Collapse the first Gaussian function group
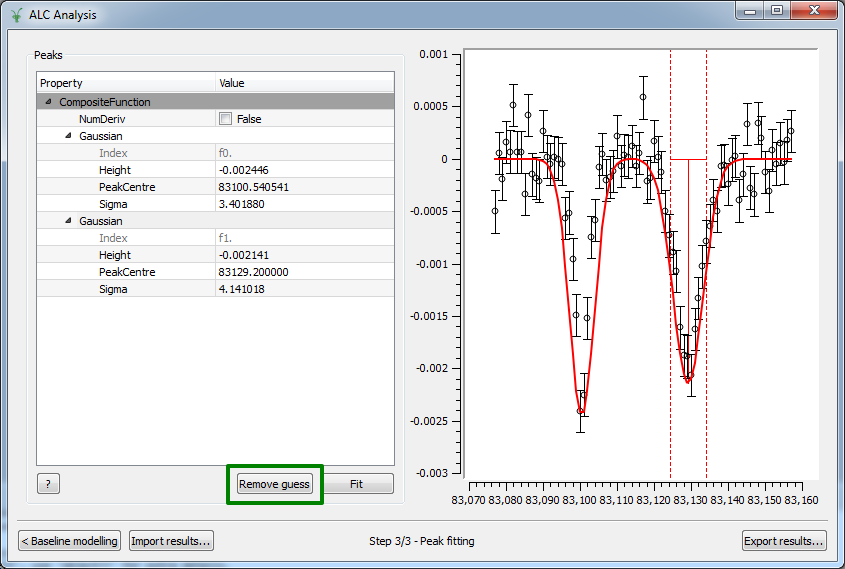The height and width of the screenshot is (569, 845). 68,136
